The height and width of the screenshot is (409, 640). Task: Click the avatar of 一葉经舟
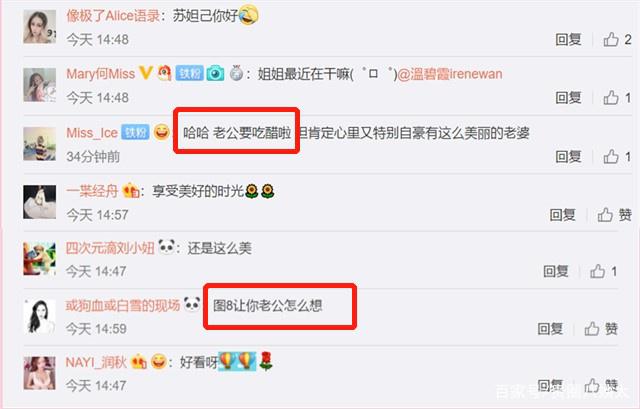(x=40, y=202)
